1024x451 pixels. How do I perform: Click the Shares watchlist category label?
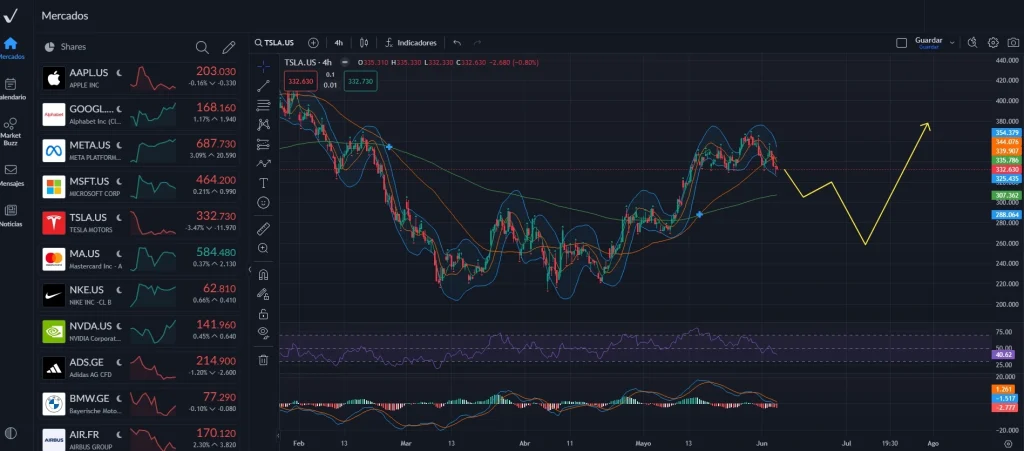(x=73, y=47)
